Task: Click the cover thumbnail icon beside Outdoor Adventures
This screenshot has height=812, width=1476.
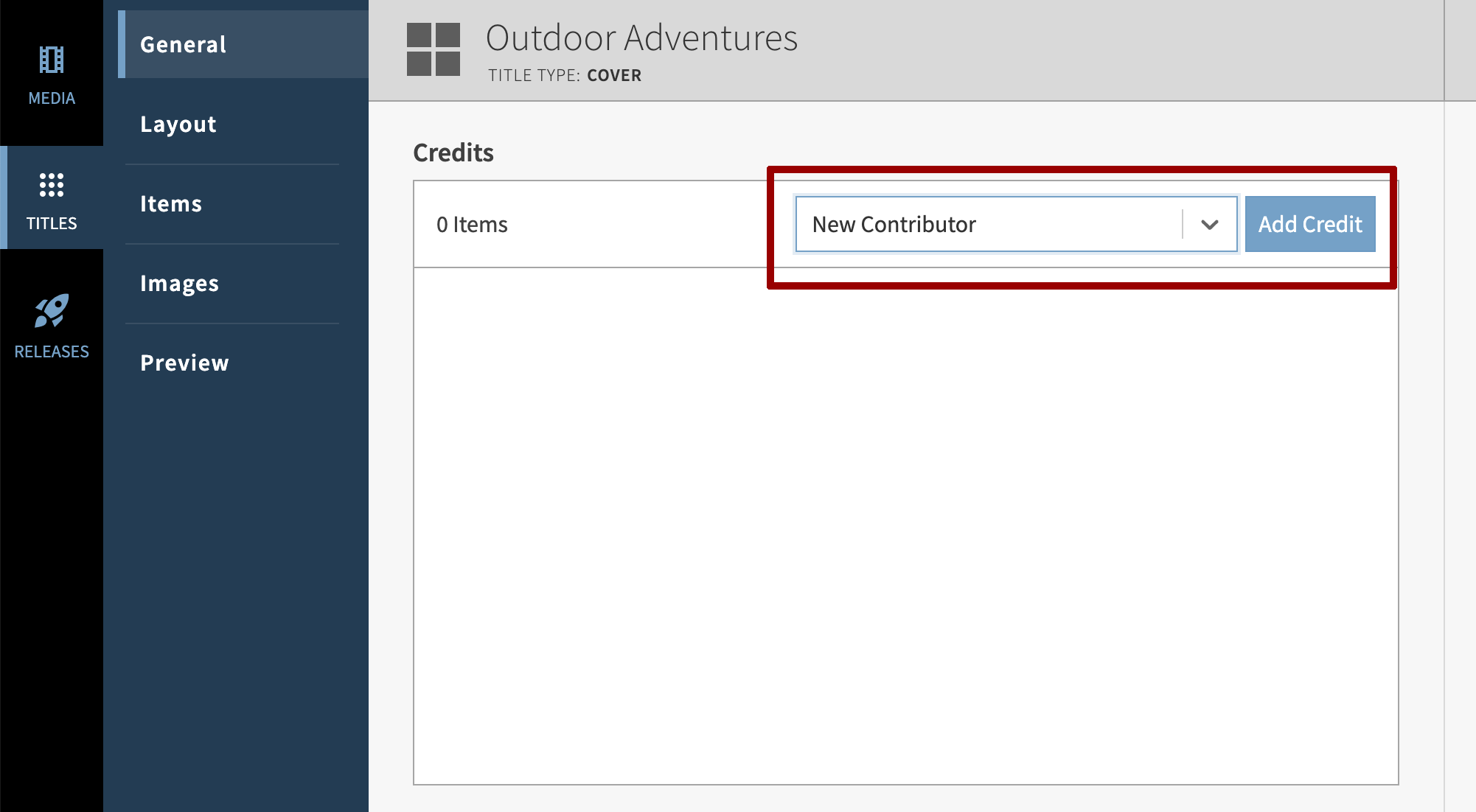Action: point(434,49)
